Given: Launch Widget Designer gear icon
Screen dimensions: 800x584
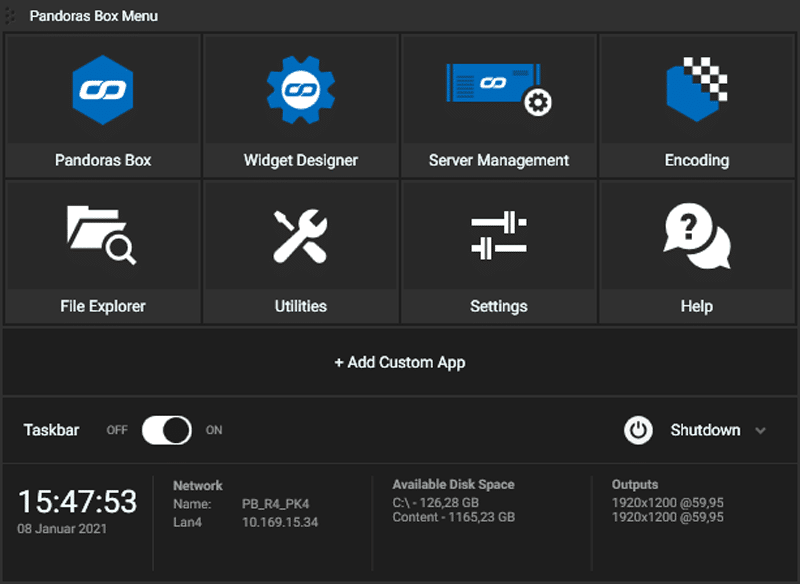Looking at the screenshot, I should [x=300, y=90].
